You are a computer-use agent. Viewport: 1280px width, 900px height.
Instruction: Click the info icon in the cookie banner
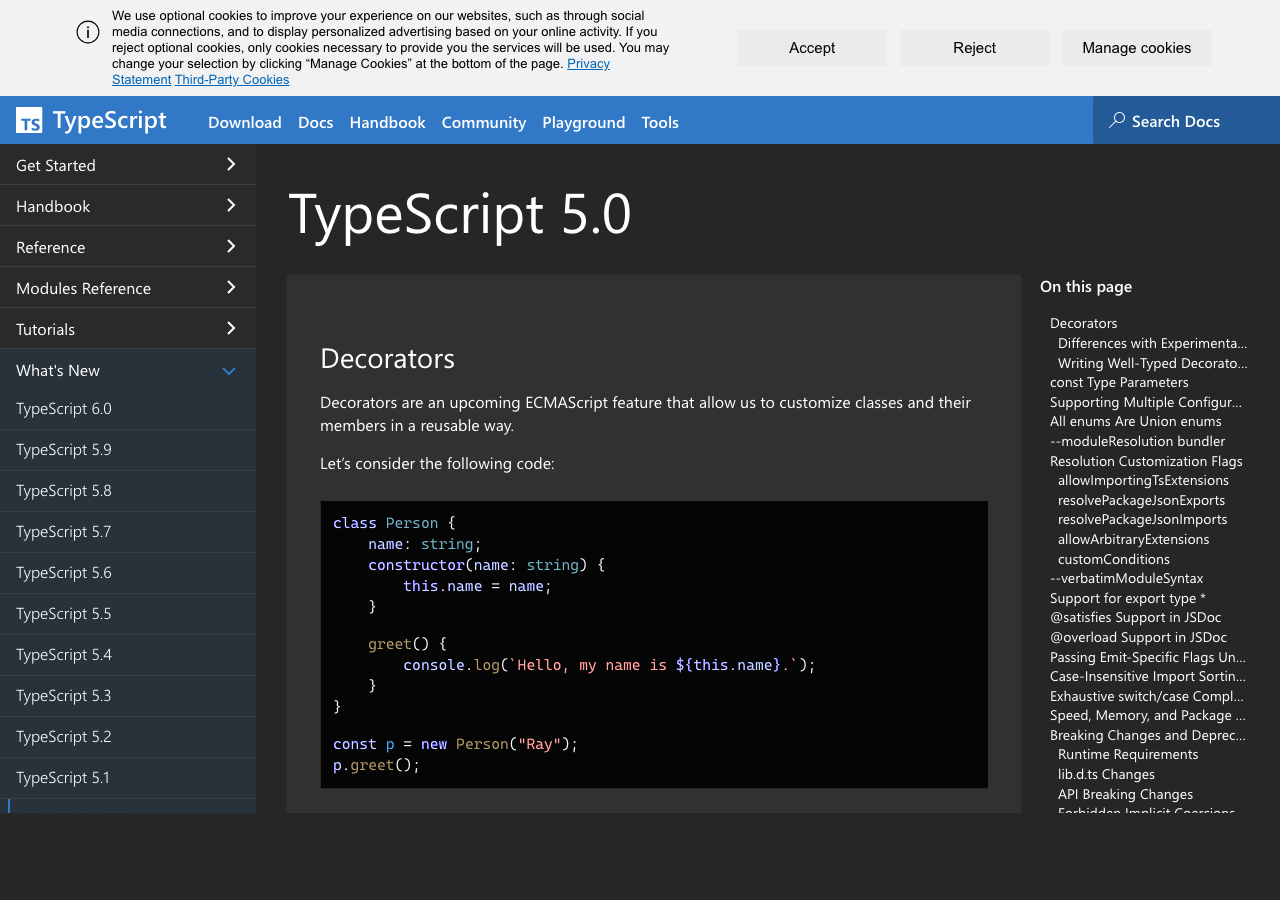pos(87,32)
